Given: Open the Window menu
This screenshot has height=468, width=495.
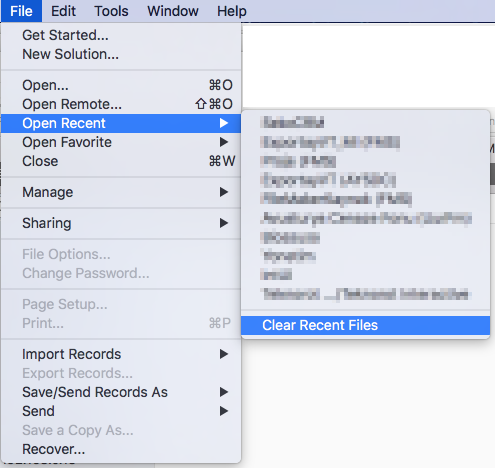Looking at the screenshot, I should tap(173, 11).
